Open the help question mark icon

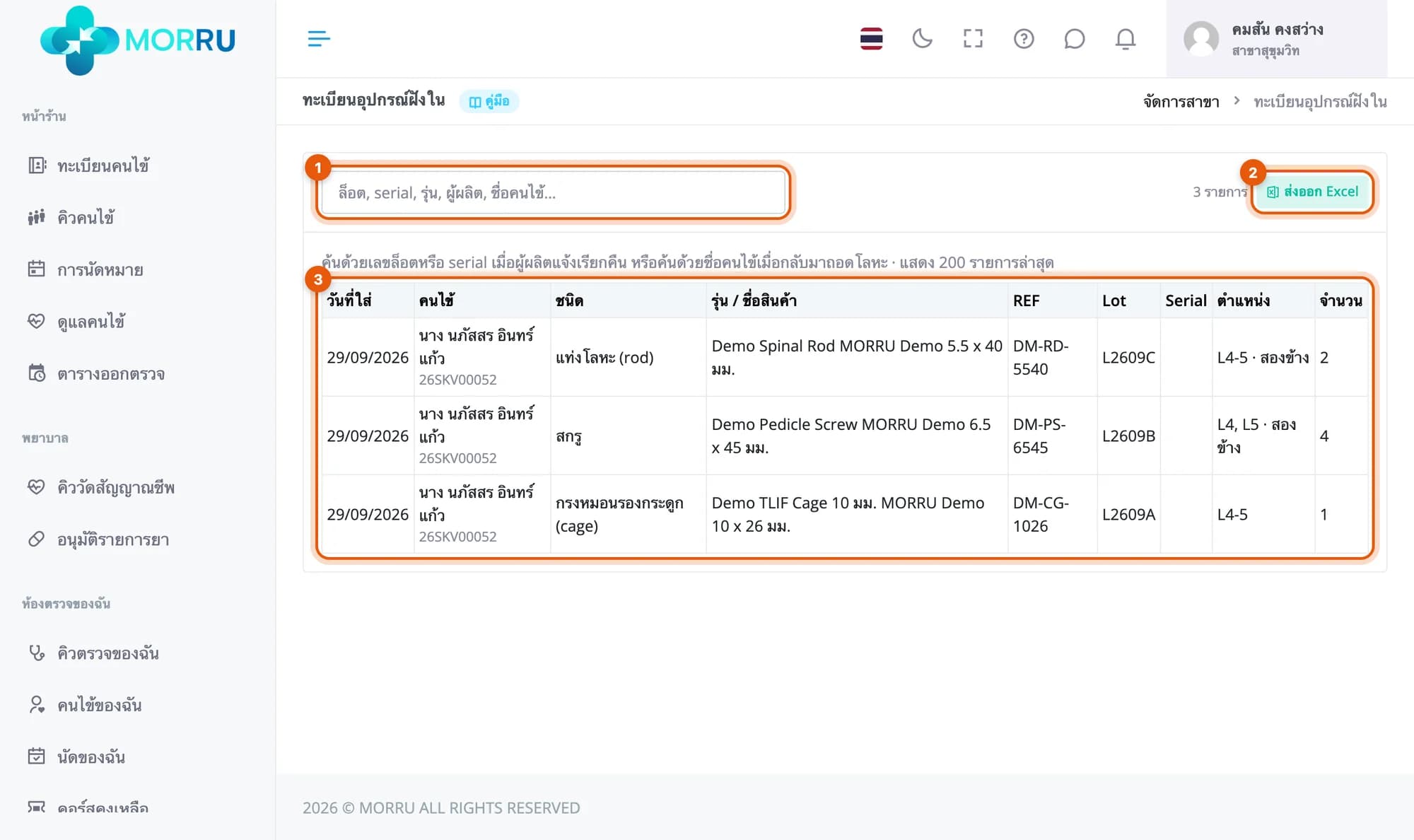pyautogui.click(x=1024, y=39)
